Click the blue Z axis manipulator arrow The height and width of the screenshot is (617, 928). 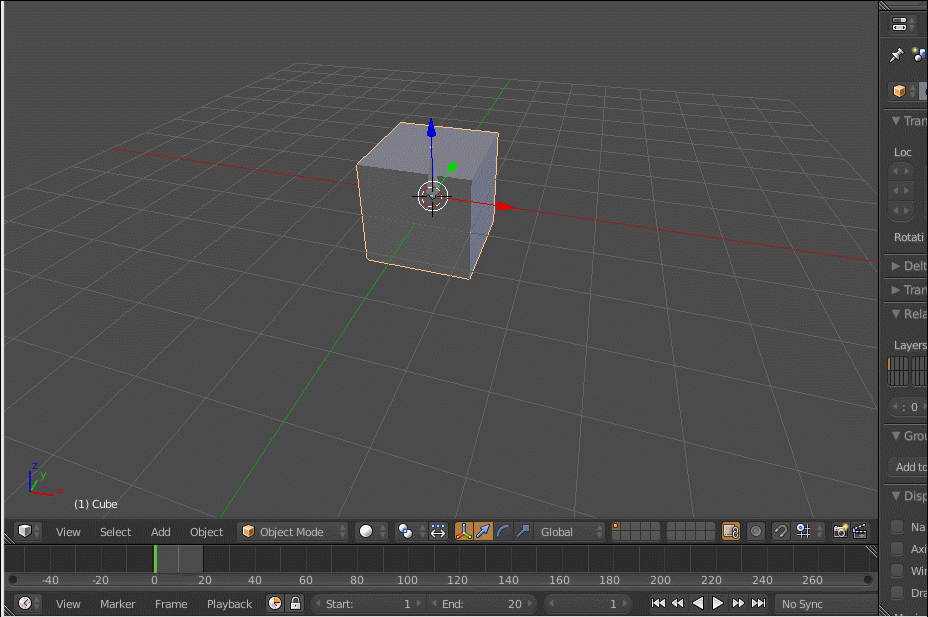coord(431,127)
